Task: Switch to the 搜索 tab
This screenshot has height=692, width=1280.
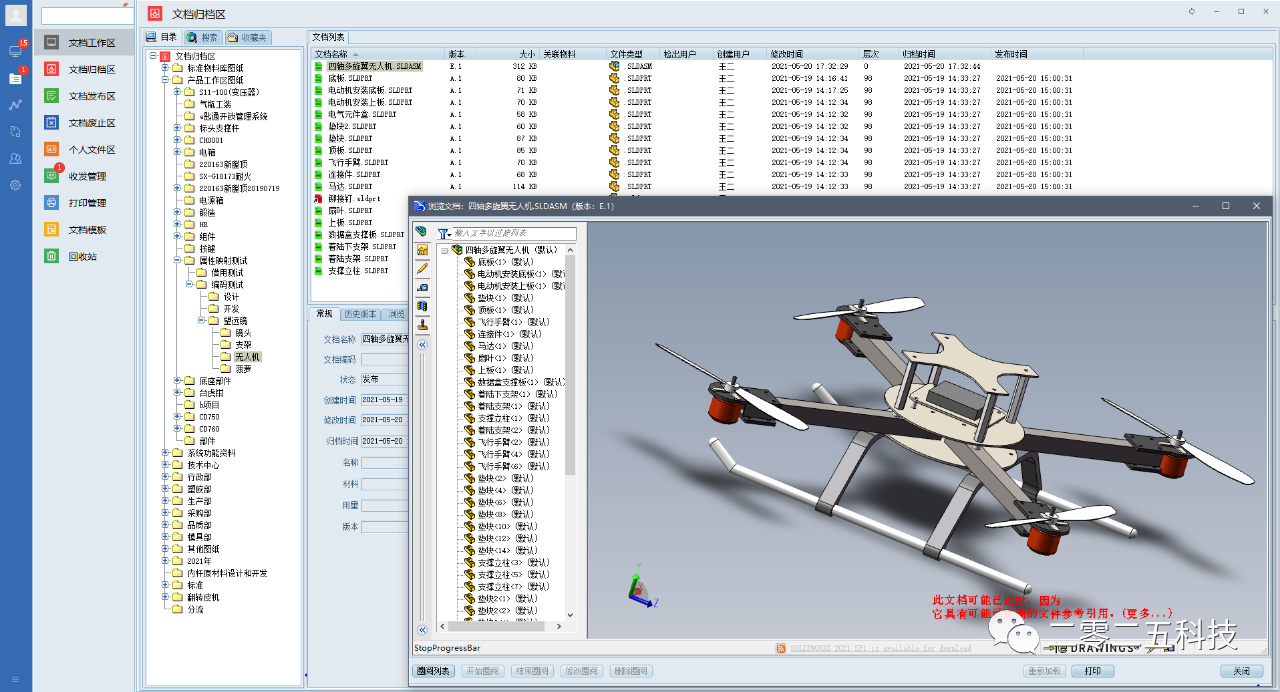Action: pyautogui.click(x=202, y=37)
